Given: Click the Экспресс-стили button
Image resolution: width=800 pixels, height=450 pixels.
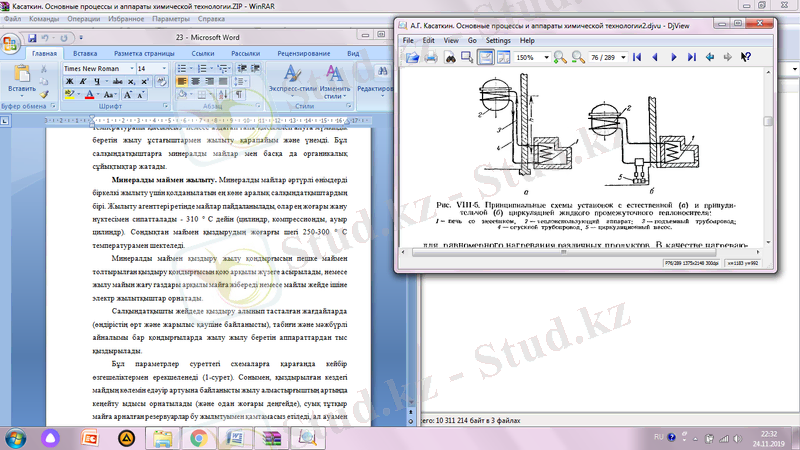Looking at the screenshot, I should point(292,80).
